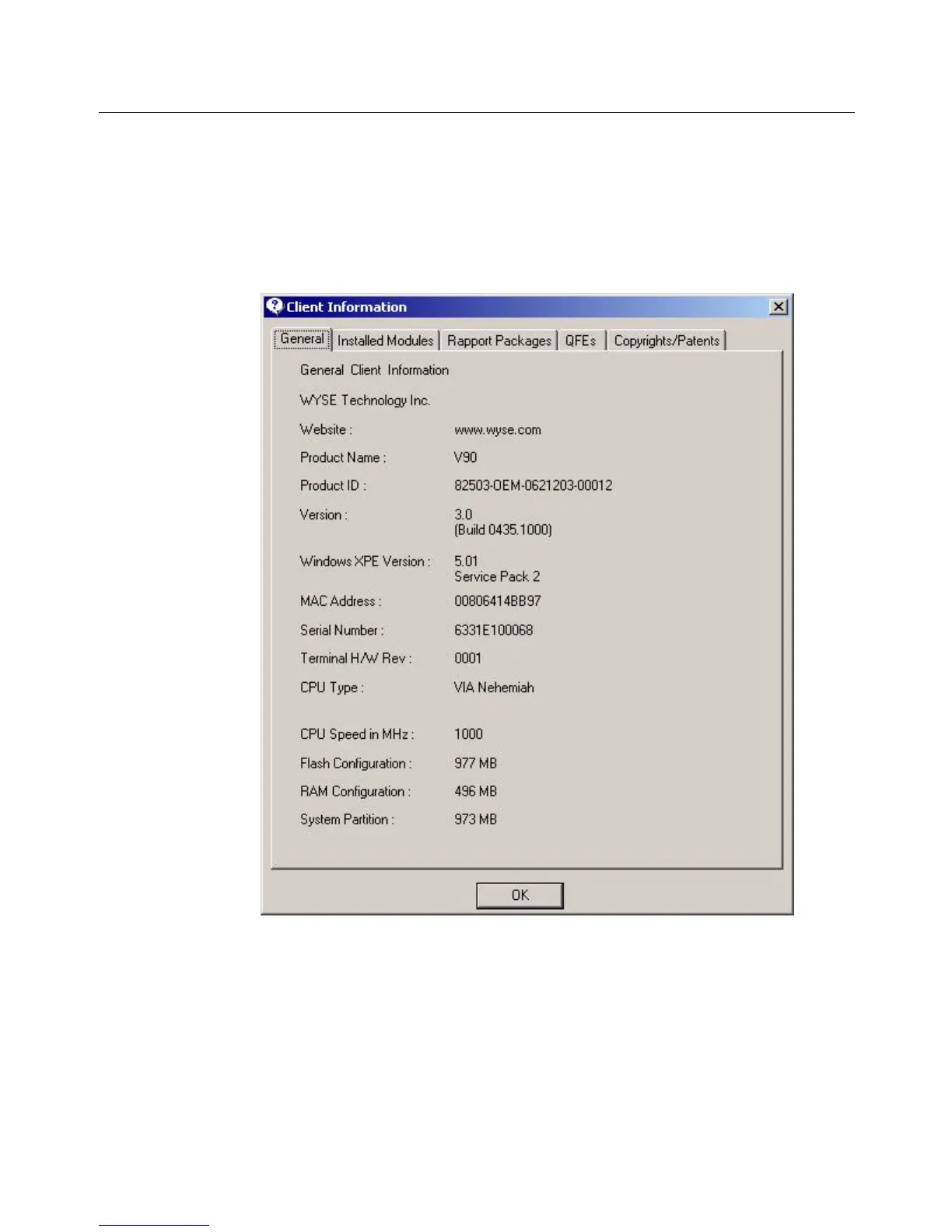Click the Windows XPE Version label
The height and width of the screenshot is (1232, 952).
point(365,562)
